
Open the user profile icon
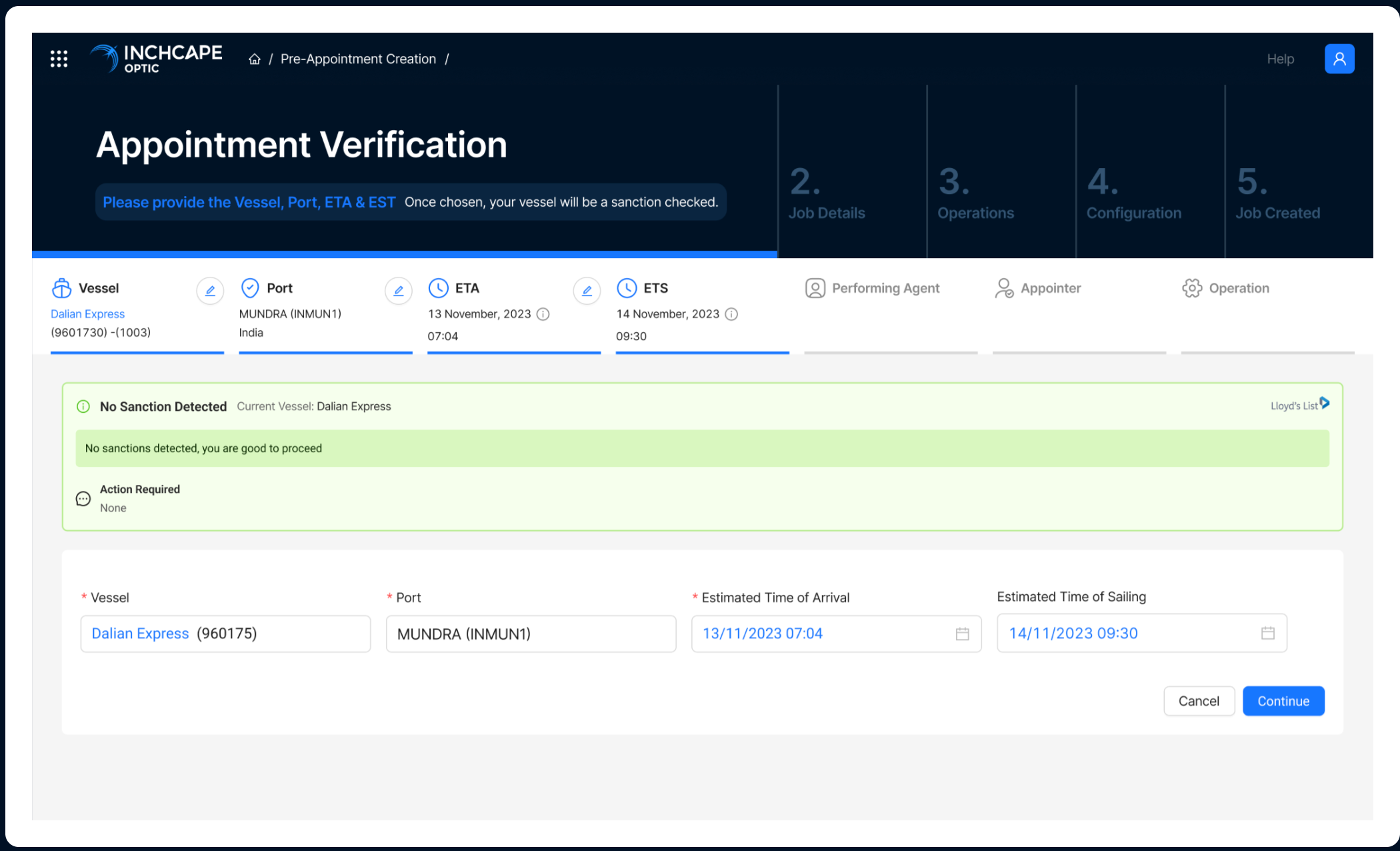pos(1339,59)
